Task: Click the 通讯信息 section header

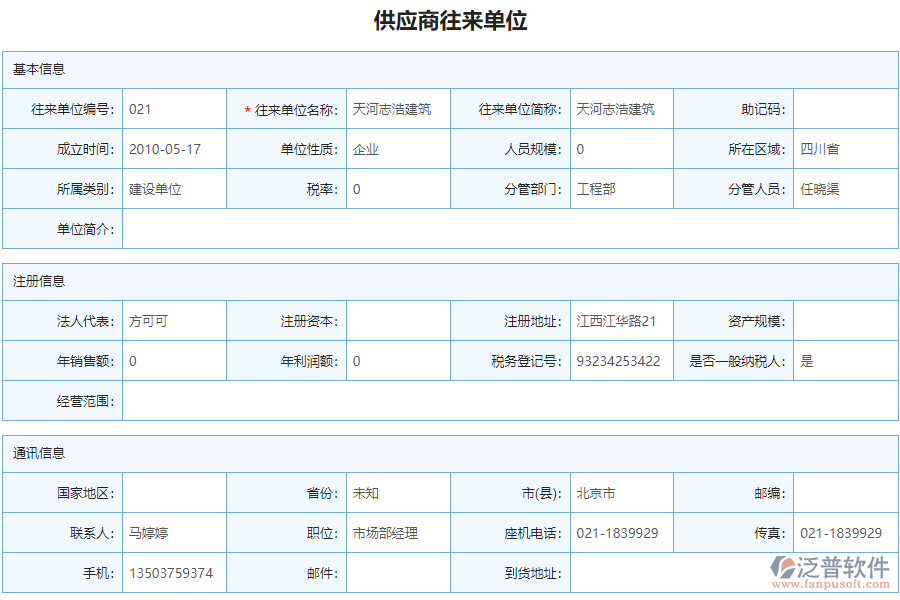Action: point(32,451)
